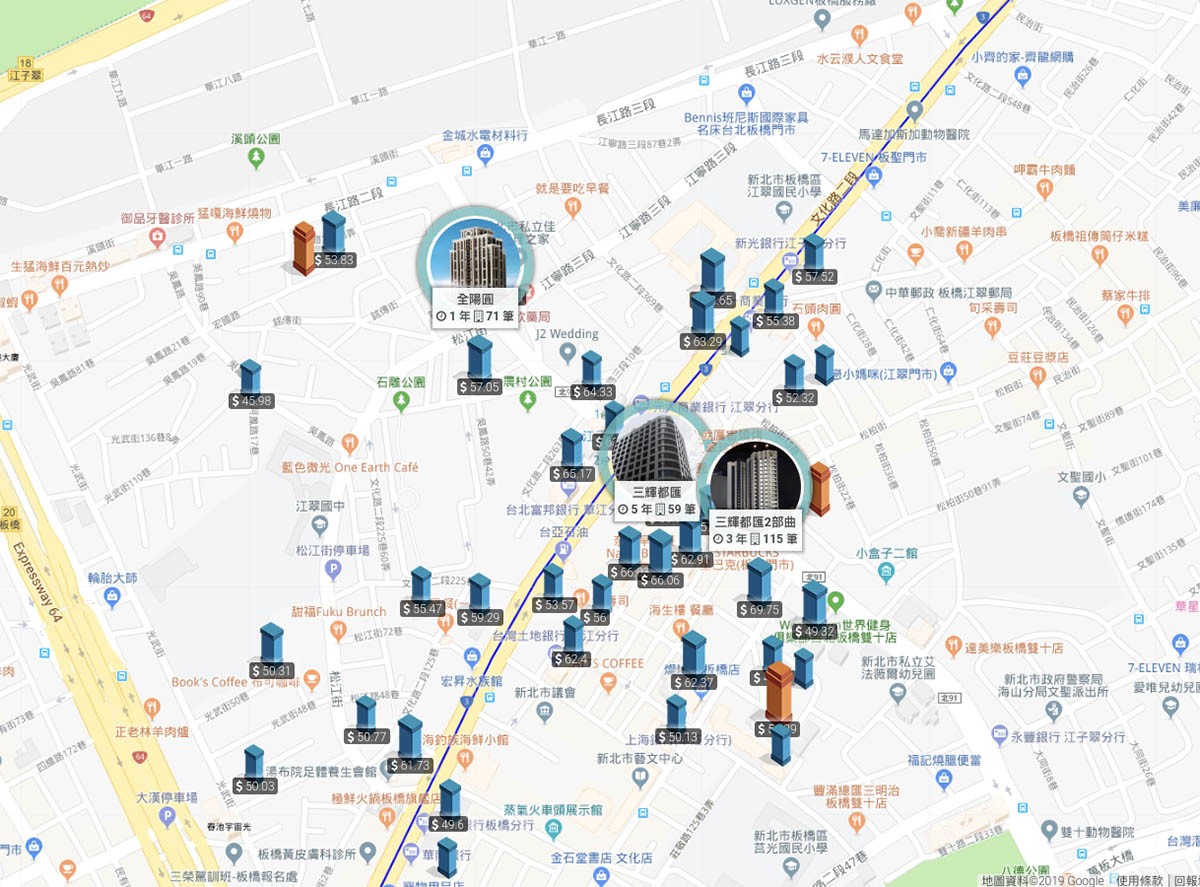Screen dimensions: 1200x887
Task: Open the building marker priced $57.05
Action: click(x=480, y=365)
